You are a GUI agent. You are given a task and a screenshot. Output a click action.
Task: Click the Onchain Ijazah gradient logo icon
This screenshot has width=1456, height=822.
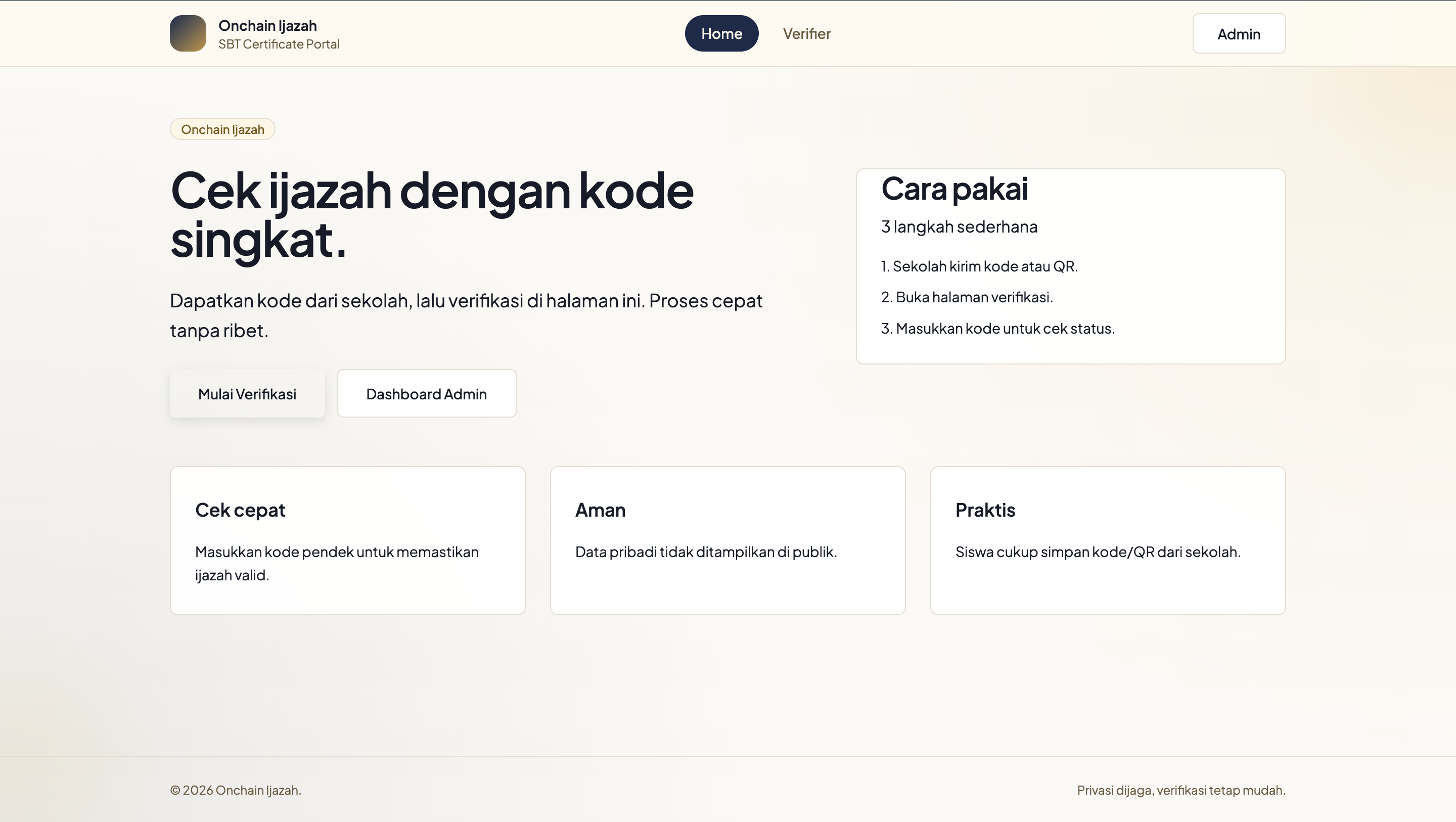pos(188,33)
